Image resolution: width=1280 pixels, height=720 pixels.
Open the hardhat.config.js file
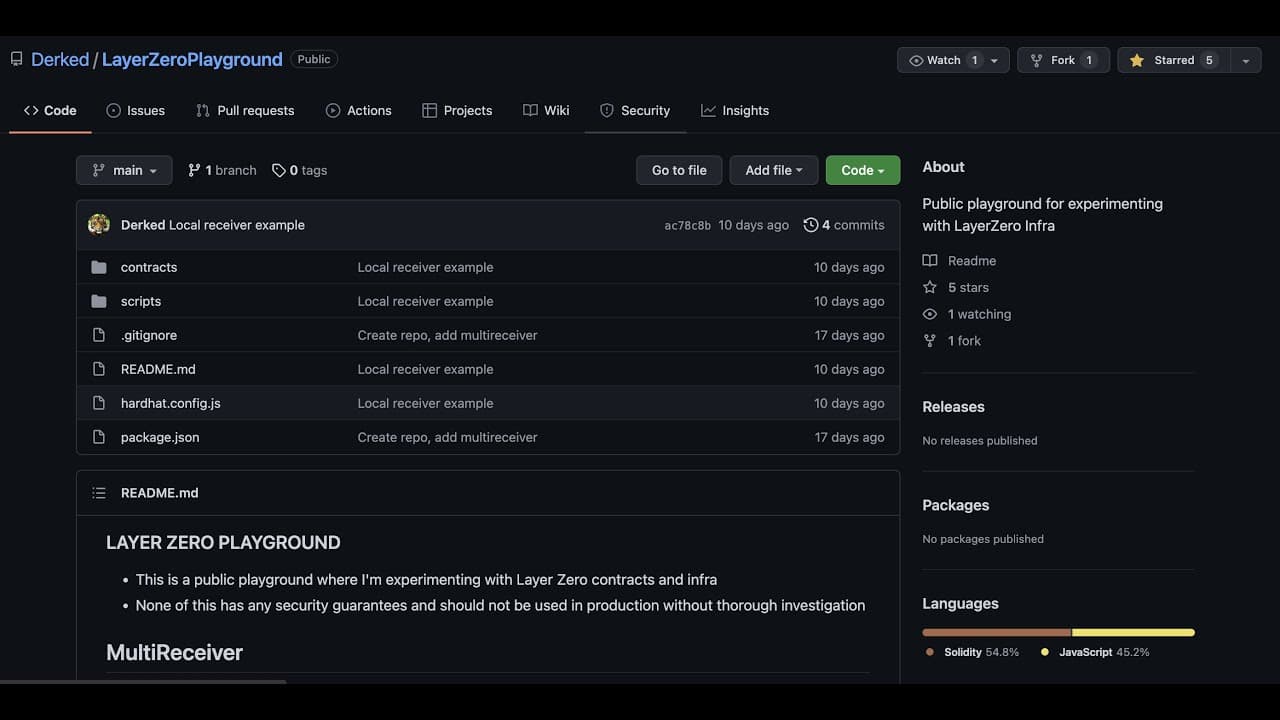(x=171, y=403)
